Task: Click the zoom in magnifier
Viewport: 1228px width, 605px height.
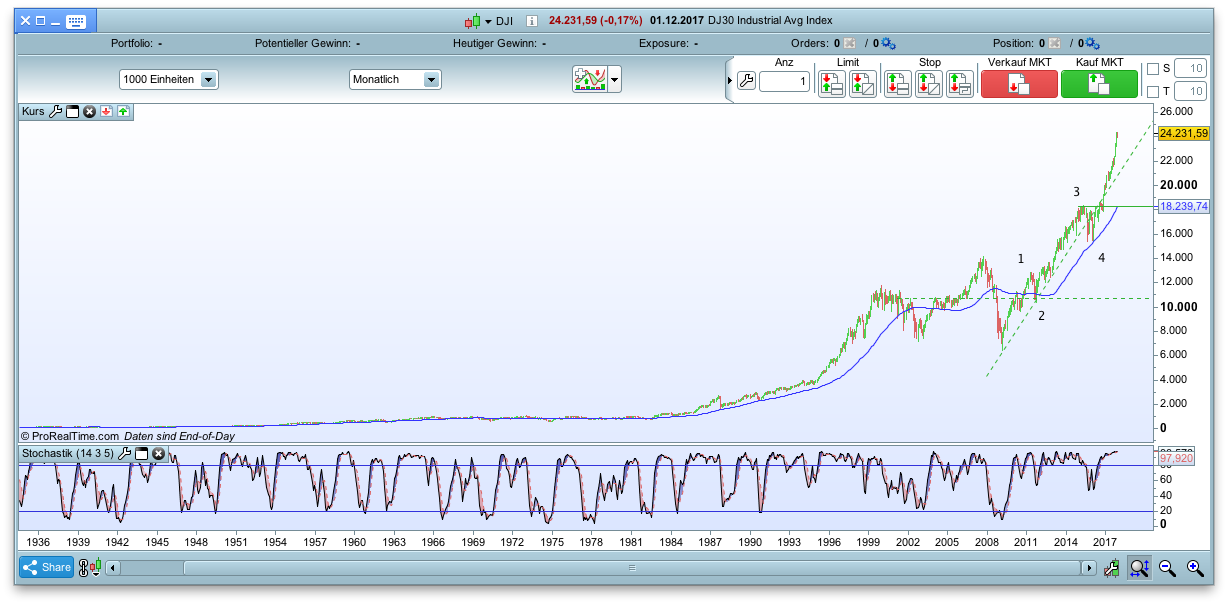Action: pos(1194,568)
